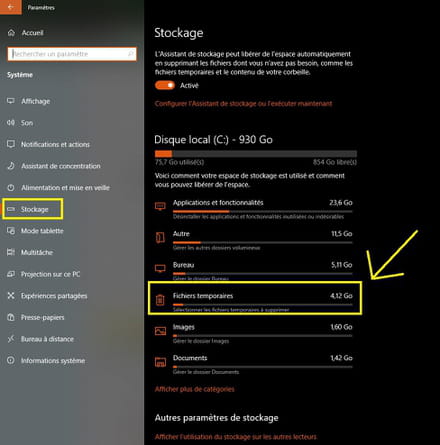Open the Son speaker icon
The height and width of the screenshot is (445, 440).
pos(11,123)
